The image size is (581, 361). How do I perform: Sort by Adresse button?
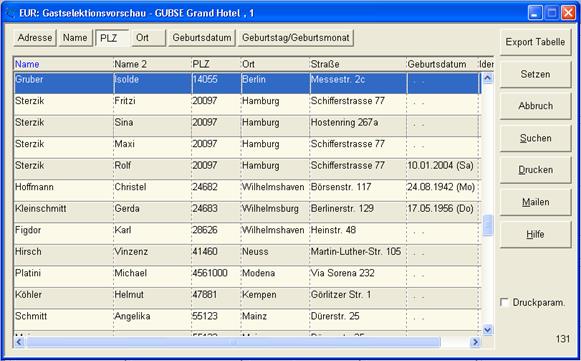tap(35, 38)
